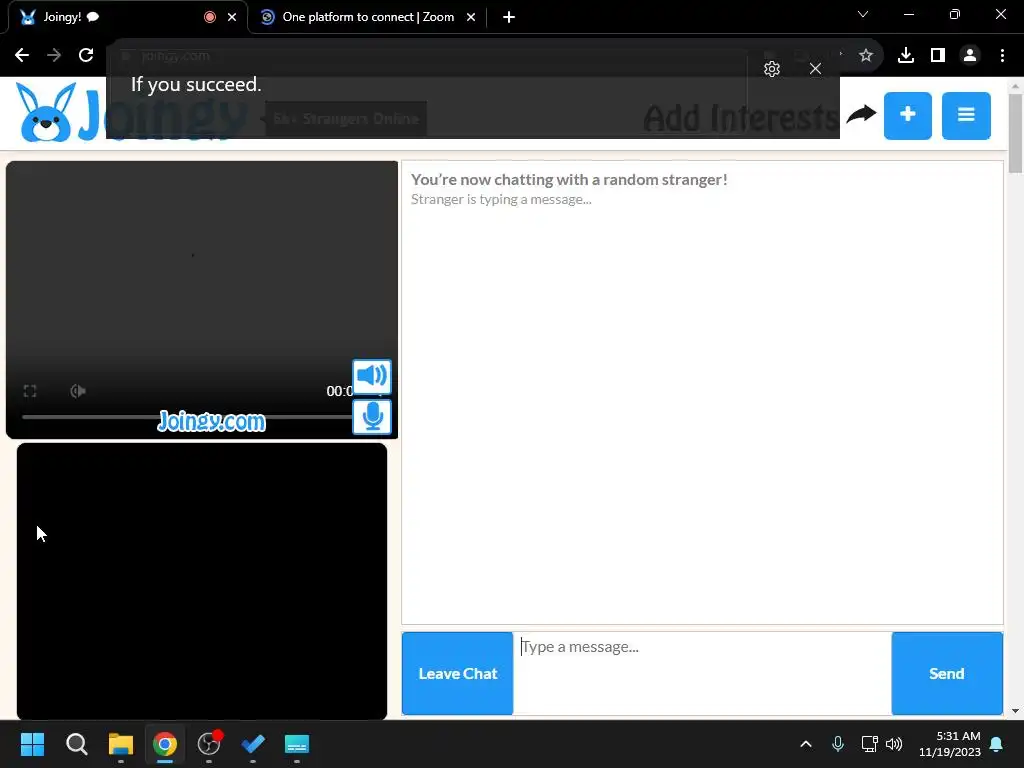Screen dimensions: 1024x768
Task: Open network tray icon
Action: coord(869,744)
